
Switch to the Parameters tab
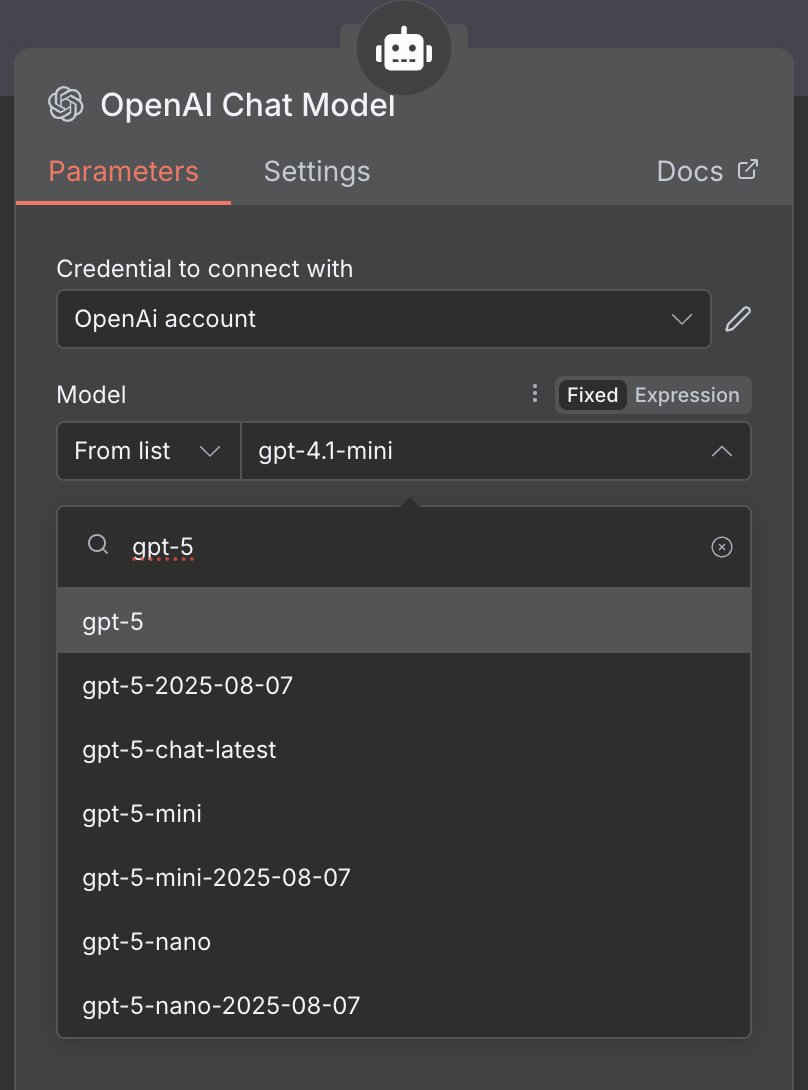coord(124,172)
